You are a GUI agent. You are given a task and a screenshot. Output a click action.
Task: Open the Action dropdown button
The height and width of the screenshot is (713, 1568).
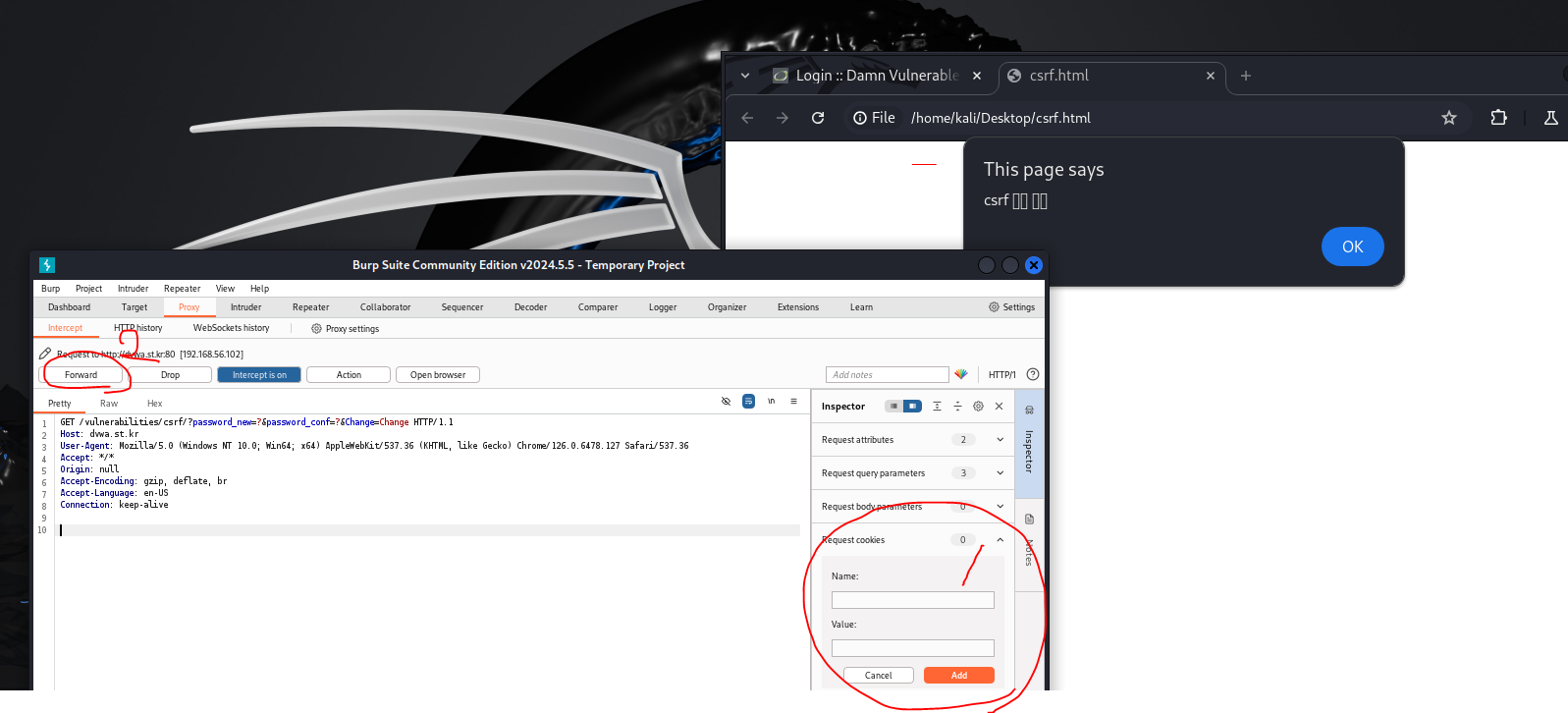349,375
